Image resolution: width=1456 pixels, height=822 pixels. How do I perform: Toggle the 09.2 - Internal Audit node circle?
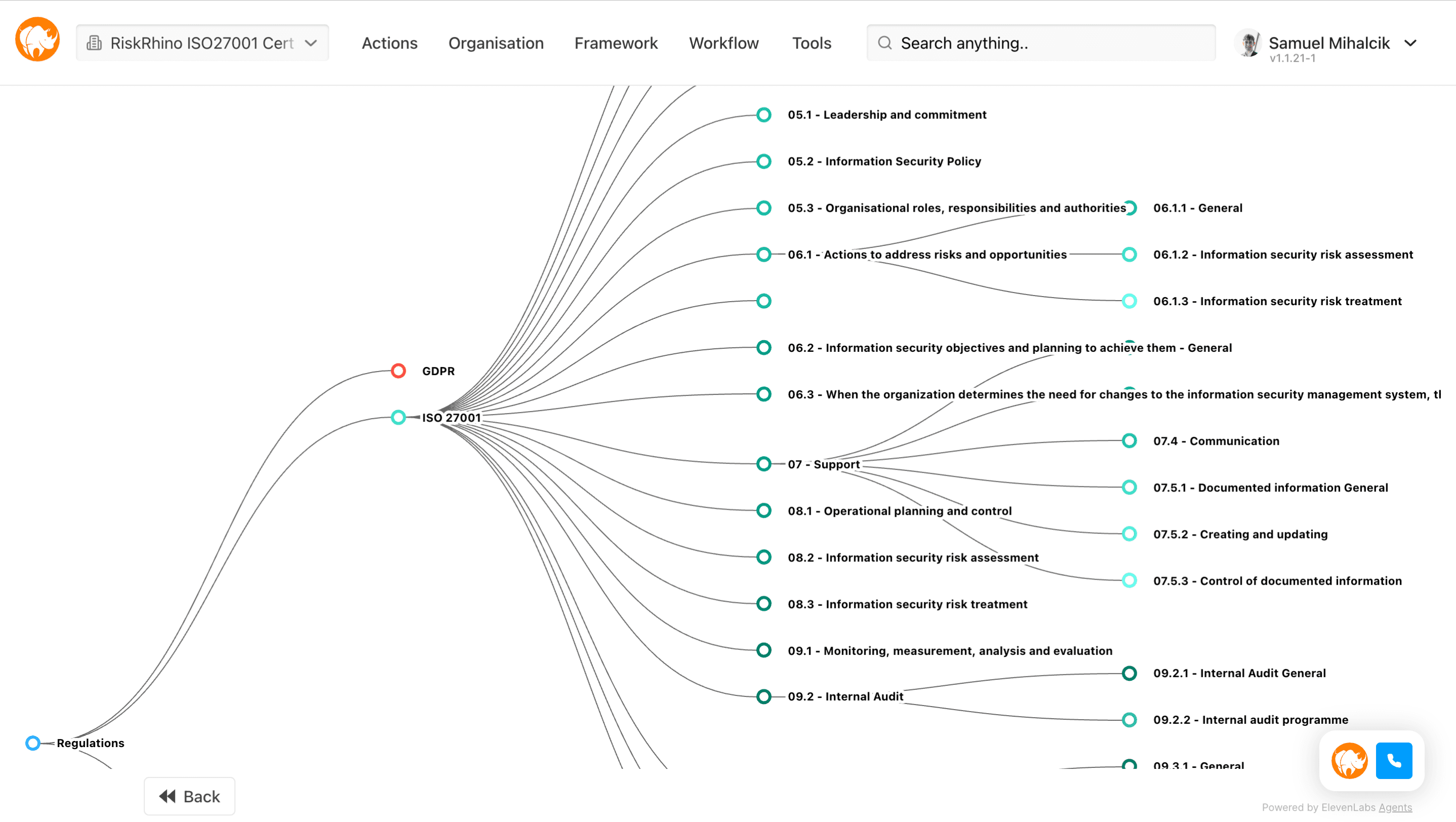[763, 696]
